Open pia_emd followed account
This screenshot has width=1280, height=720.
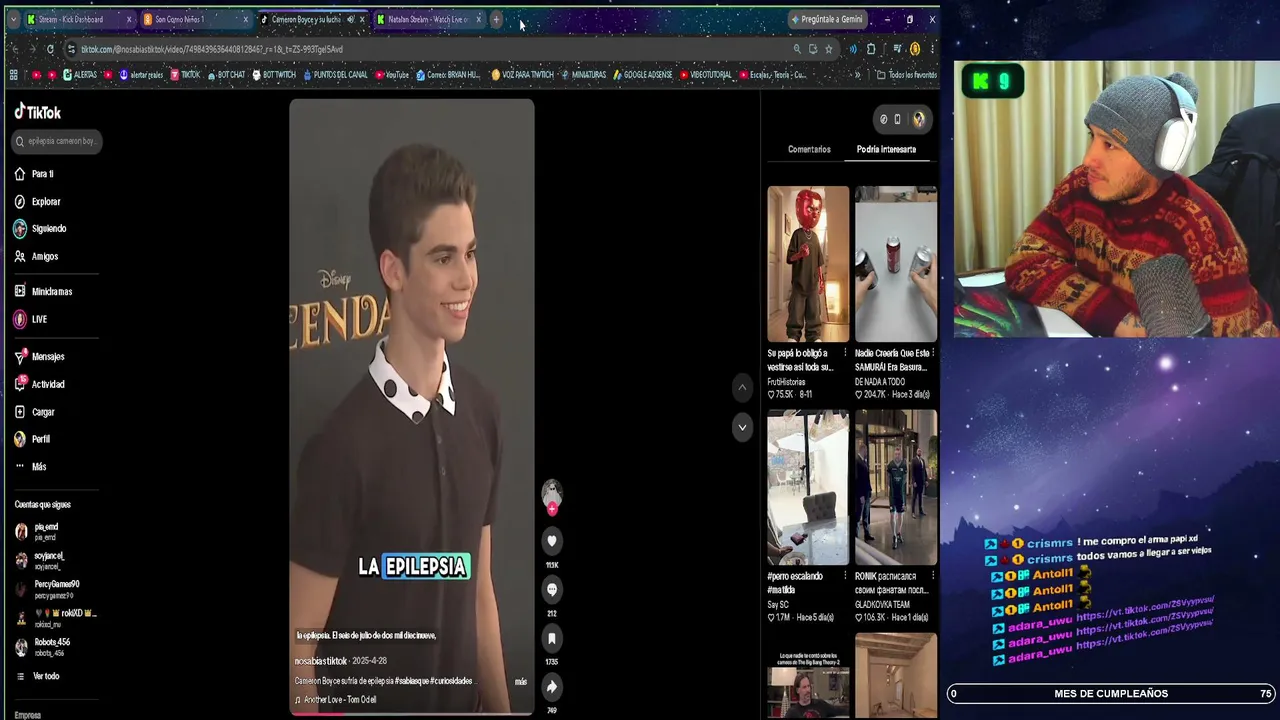pos(38,532)
